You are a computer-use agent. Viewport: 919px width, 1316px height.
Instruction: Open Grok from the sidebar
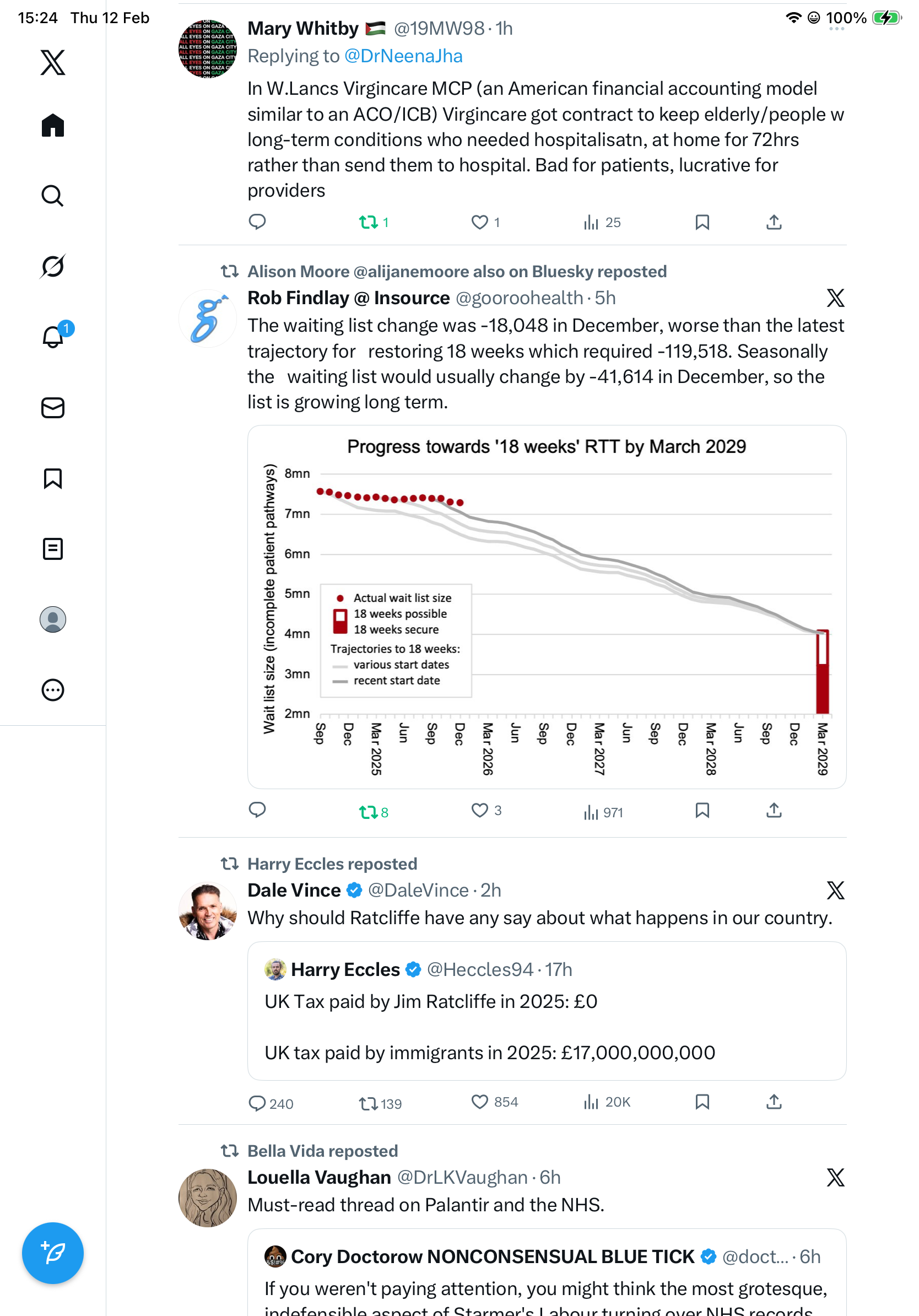pyautogui.click(x=53, y=266)
